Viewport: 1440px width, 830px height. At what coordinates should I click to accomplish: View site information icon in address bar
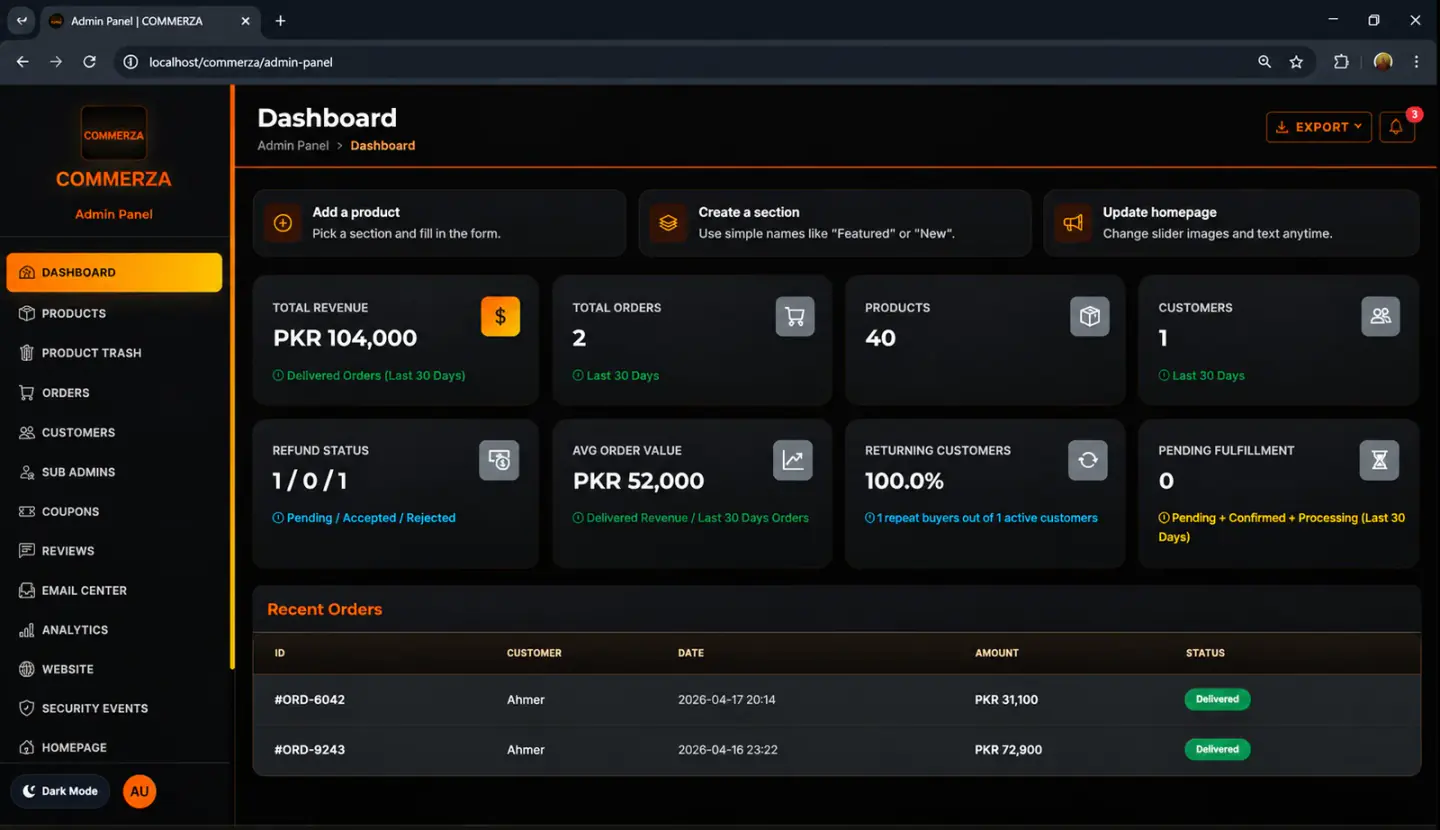[x=130, y=62]
